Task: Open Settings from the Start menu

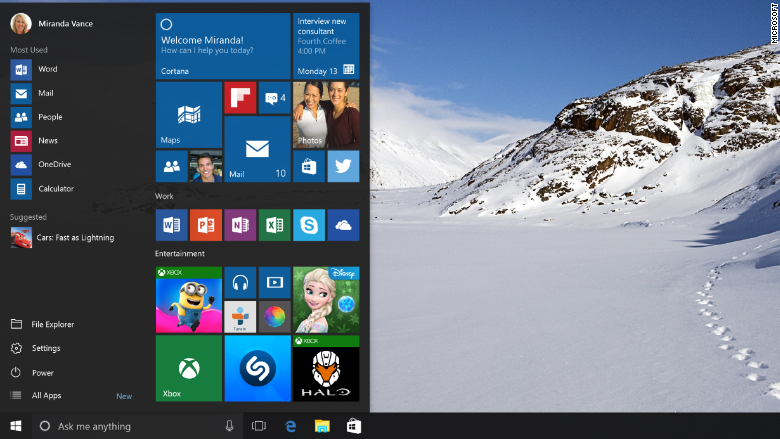Action: pyautogui.click(x=36, y=348)
